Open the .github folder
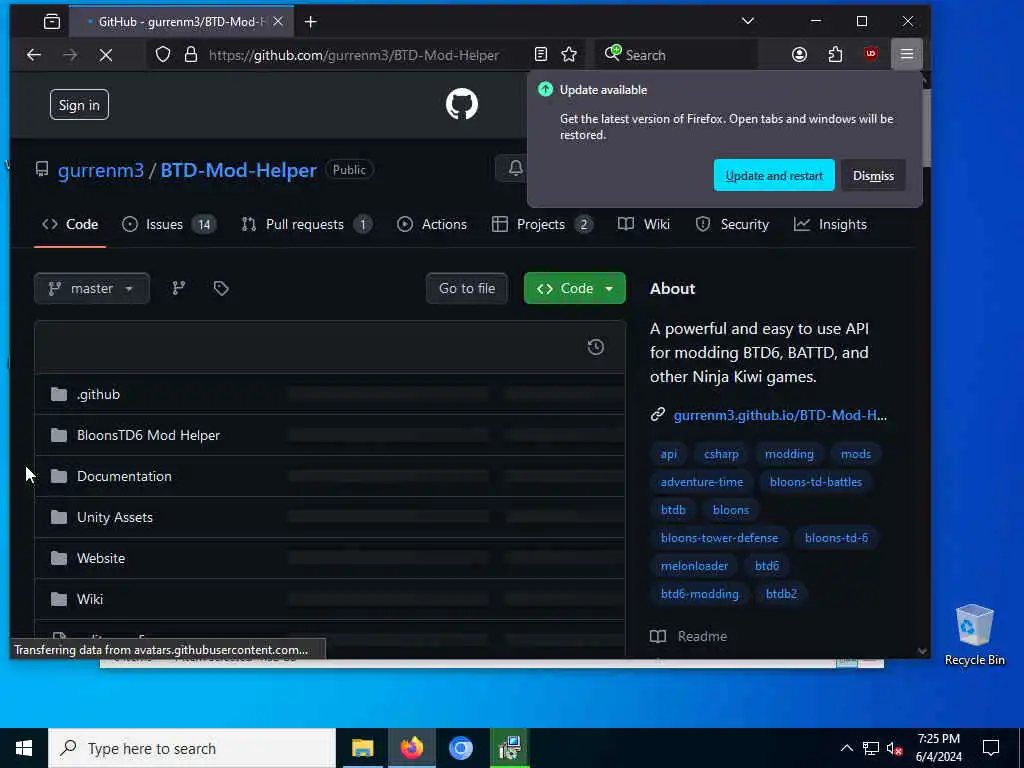This screenshot has width=1024, height=768. pos(98,394)
